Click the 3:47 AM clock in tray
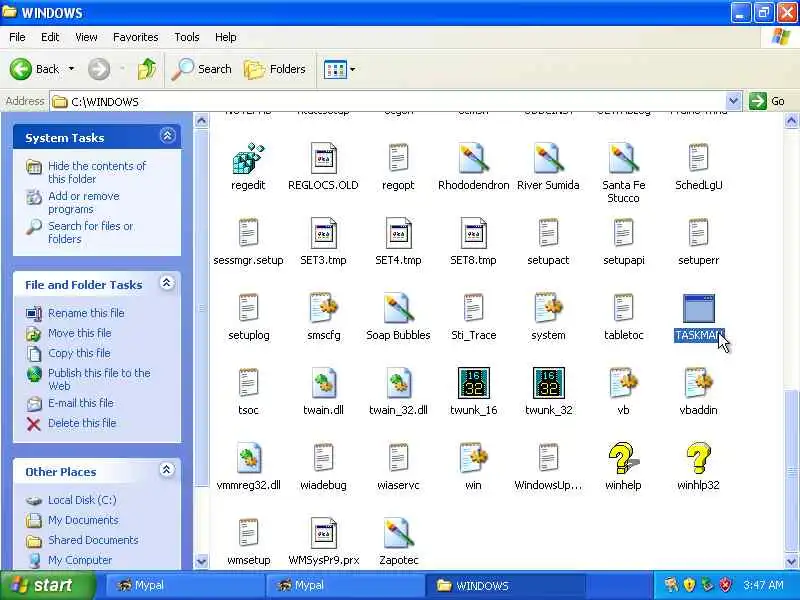Image resolution: width=800 pixels, height=600 pixels. tap(763, 585)
